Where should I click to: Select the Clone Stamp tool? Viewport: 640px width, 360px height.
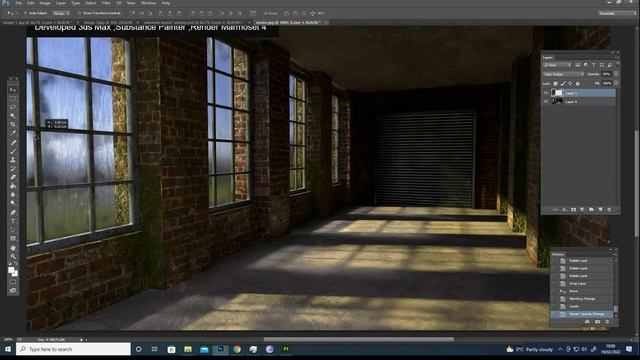pyautogui.click(x=13, y=160)
